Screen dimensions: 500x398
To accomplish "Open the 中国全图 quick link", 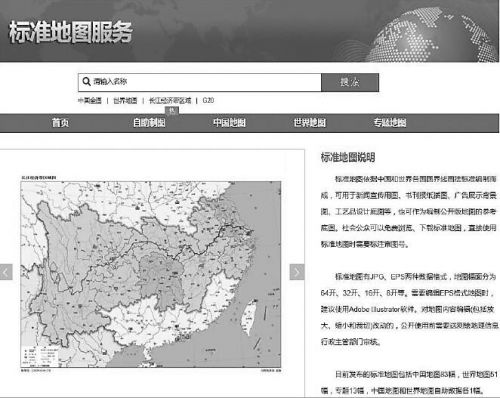I will (x=90, y=100).
